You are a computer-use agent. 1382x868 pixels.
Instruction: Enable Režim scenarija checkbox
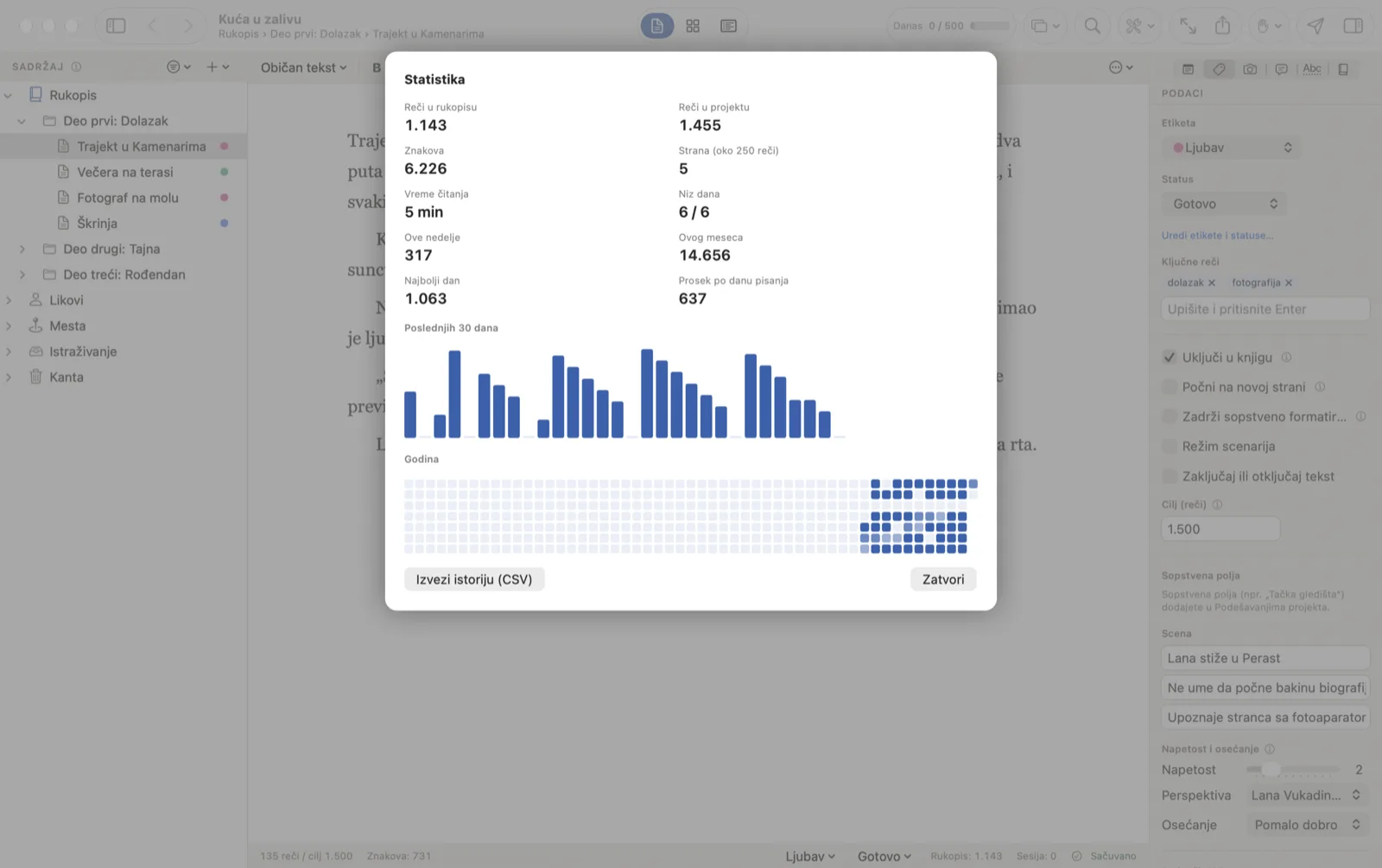click(1170, 447)
